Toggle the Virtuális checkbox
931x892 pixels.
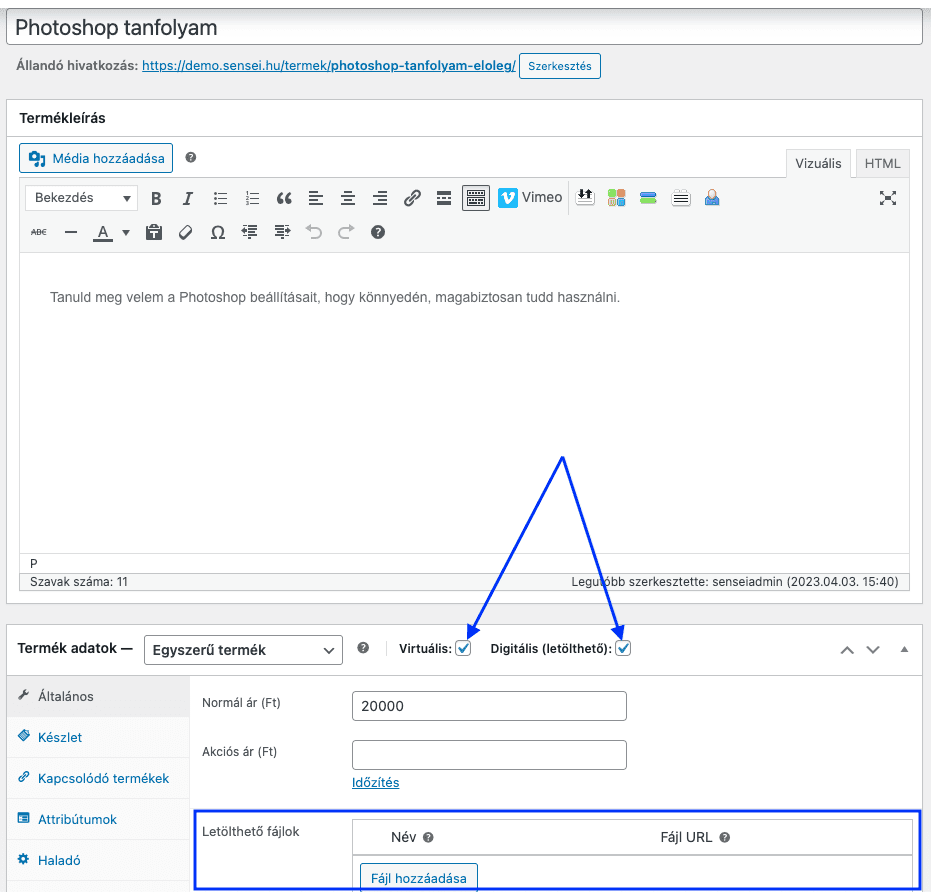pyautogui.click(x=463, y=648)
